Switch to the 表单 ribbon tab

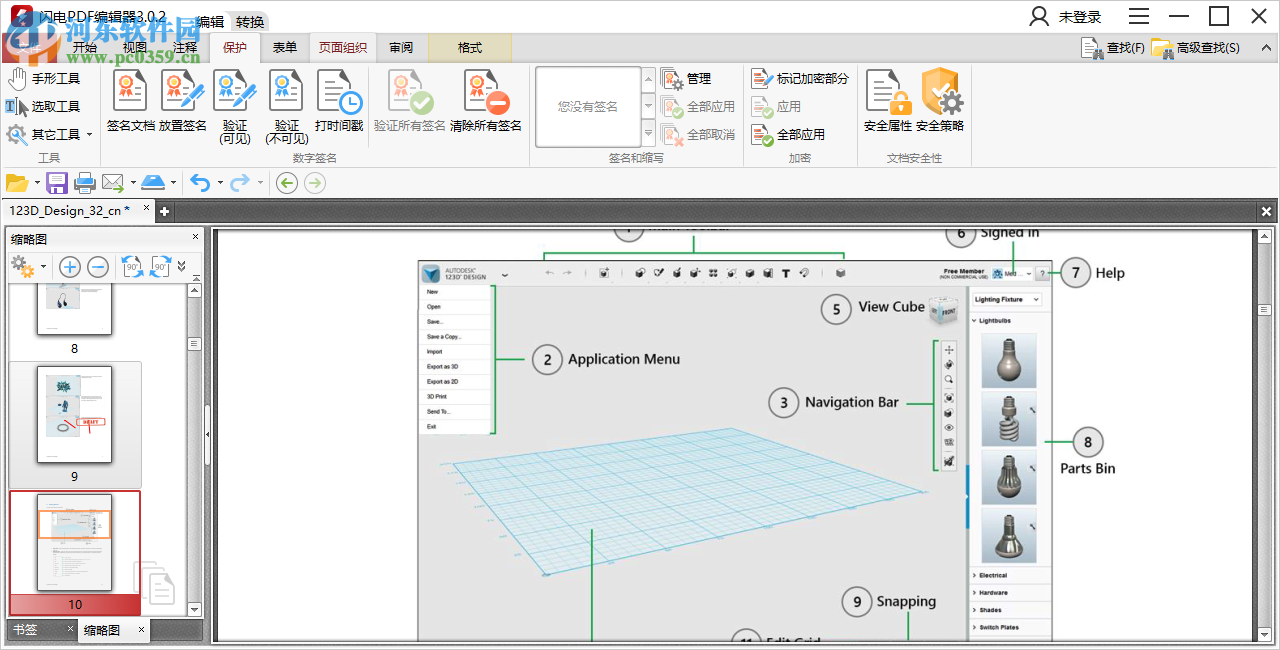(285, 47)
